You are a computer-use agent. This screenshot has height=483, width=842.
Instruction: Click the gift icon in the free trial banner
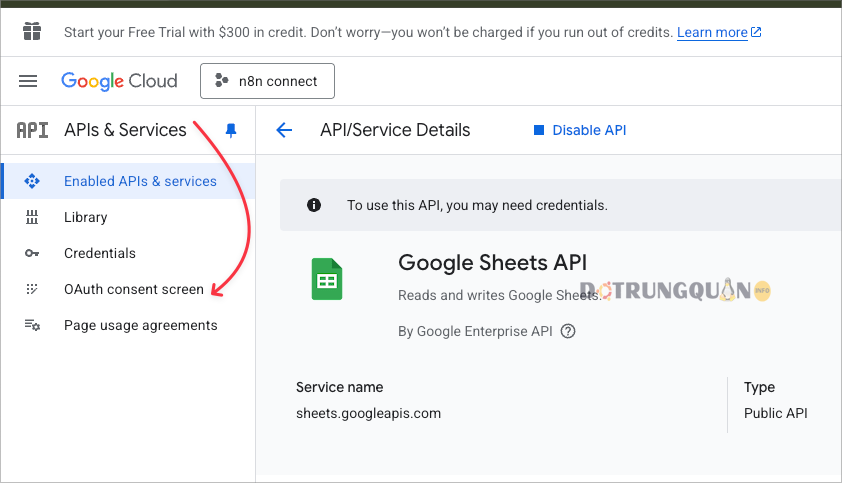coord(32,31)
